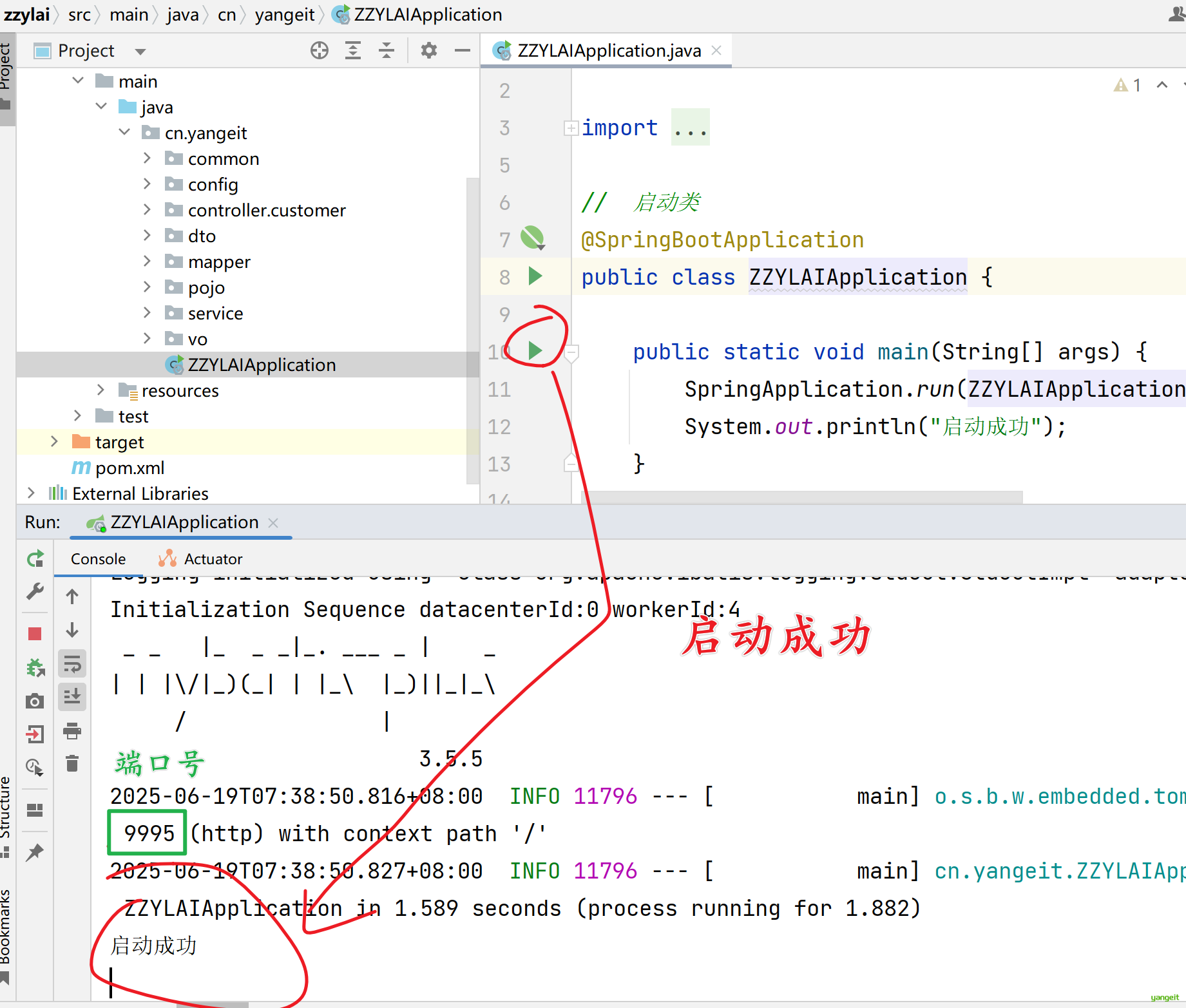The width and height of the screenshot is (1186, 1008).
Task: Select the service package
Action: [x=247, y=313]
